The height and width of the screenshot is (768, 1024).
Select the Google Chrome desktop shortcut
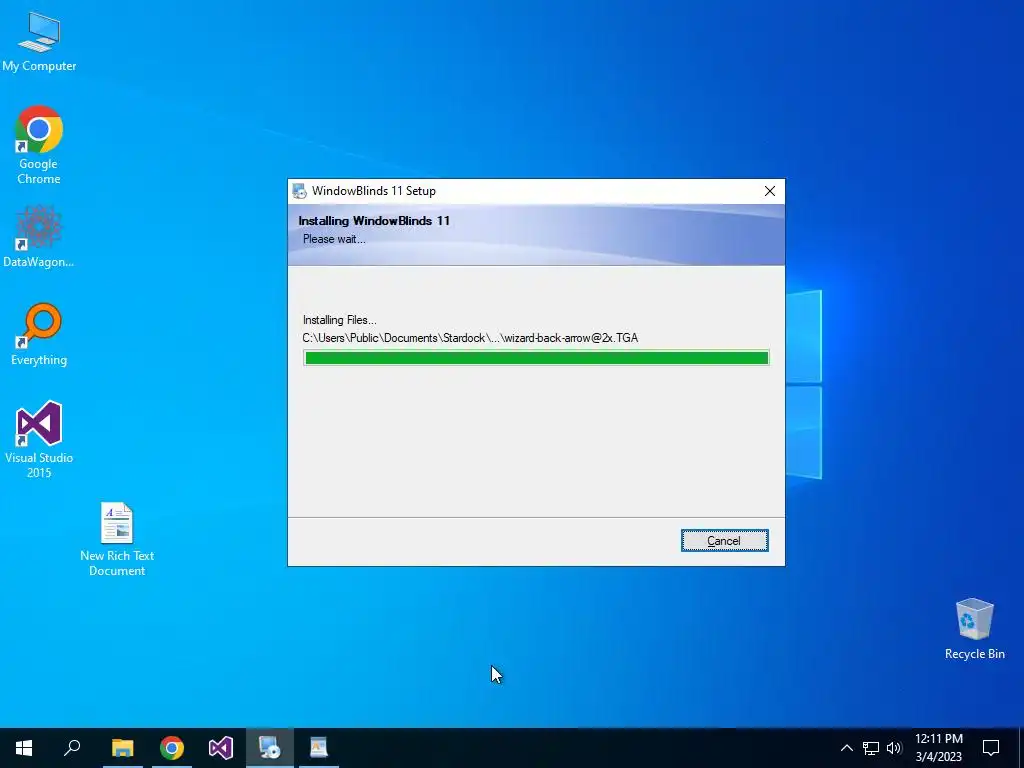coord(39,145)
